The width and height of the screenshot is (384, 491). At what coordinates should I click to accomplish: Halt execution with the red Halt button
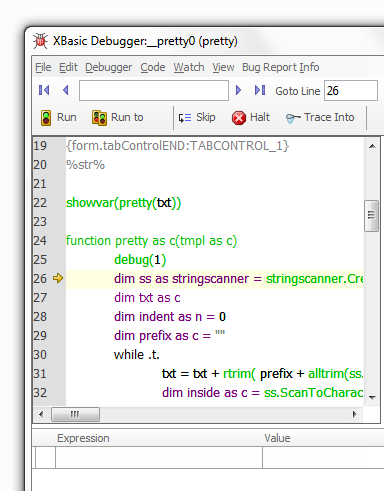pyautogui.click(x=251, y=118)
